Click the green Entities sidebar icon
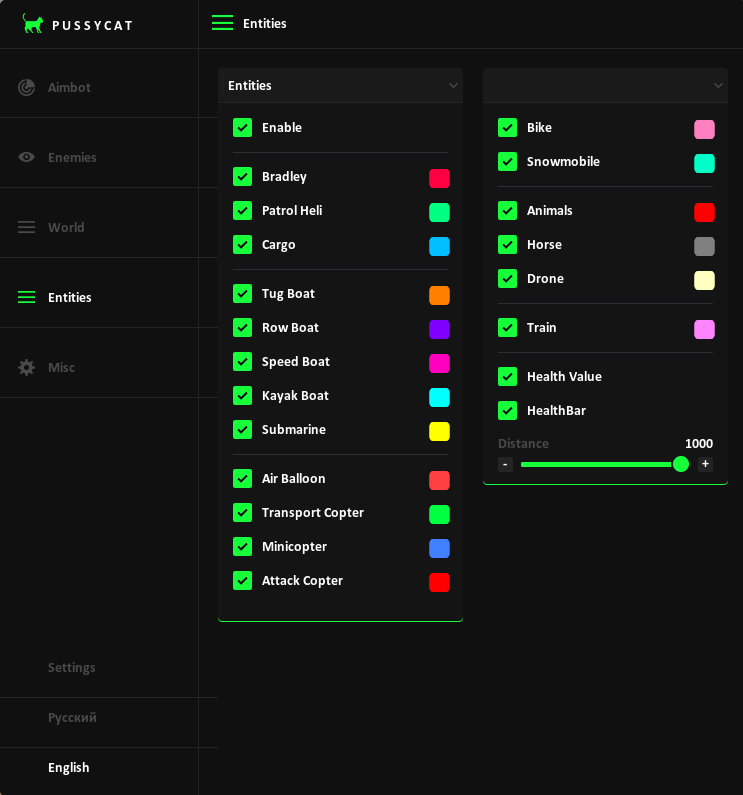The height and width of the screenshot is (795, 743). [x=27, y=297]
